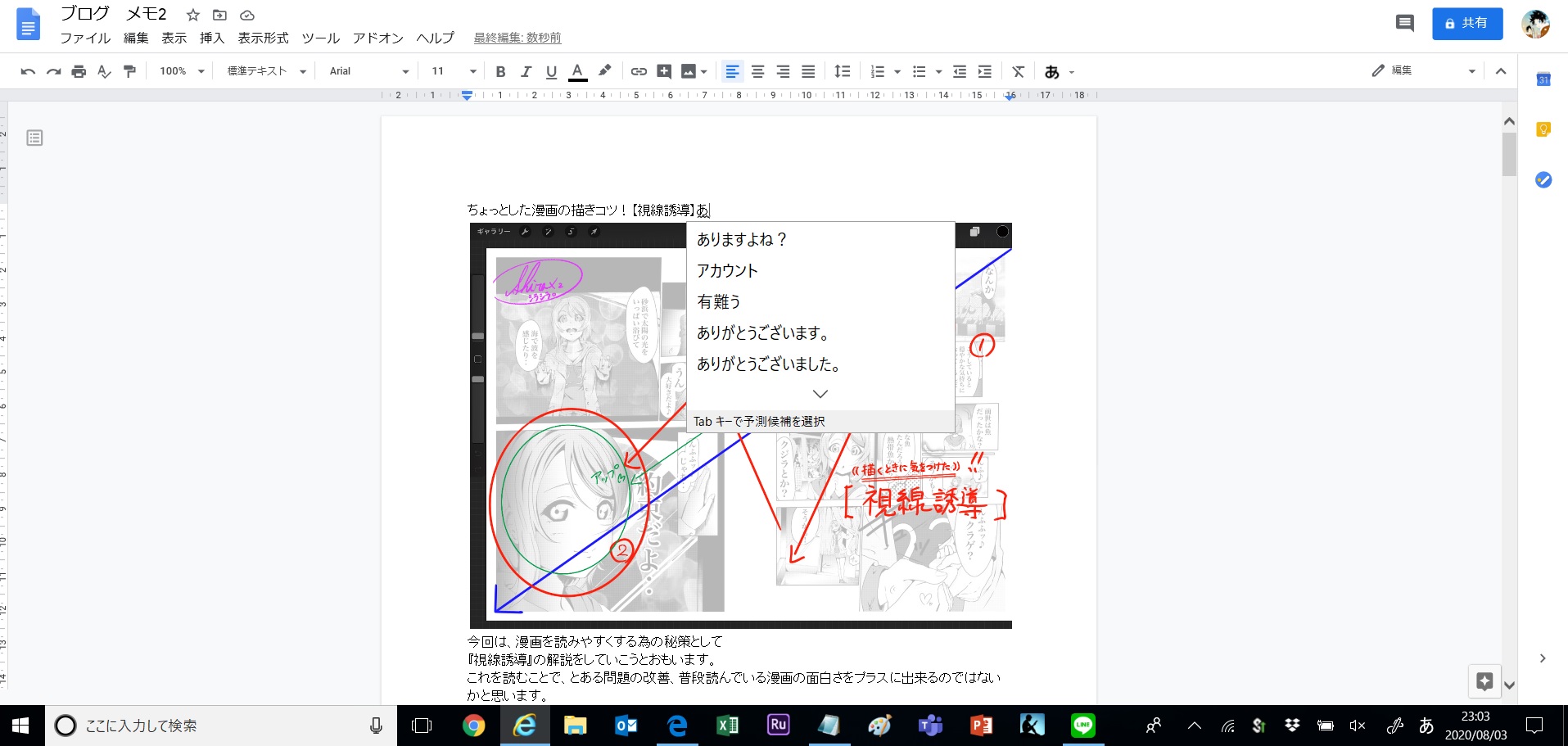Open the line spacing icon menu

click(842, 71)
